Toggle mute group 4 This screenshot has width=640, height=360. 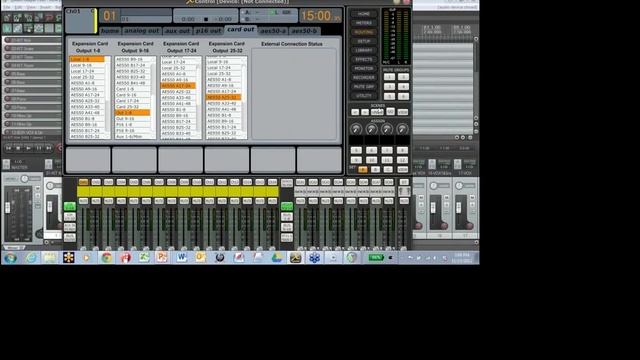[x=403, y=87]
